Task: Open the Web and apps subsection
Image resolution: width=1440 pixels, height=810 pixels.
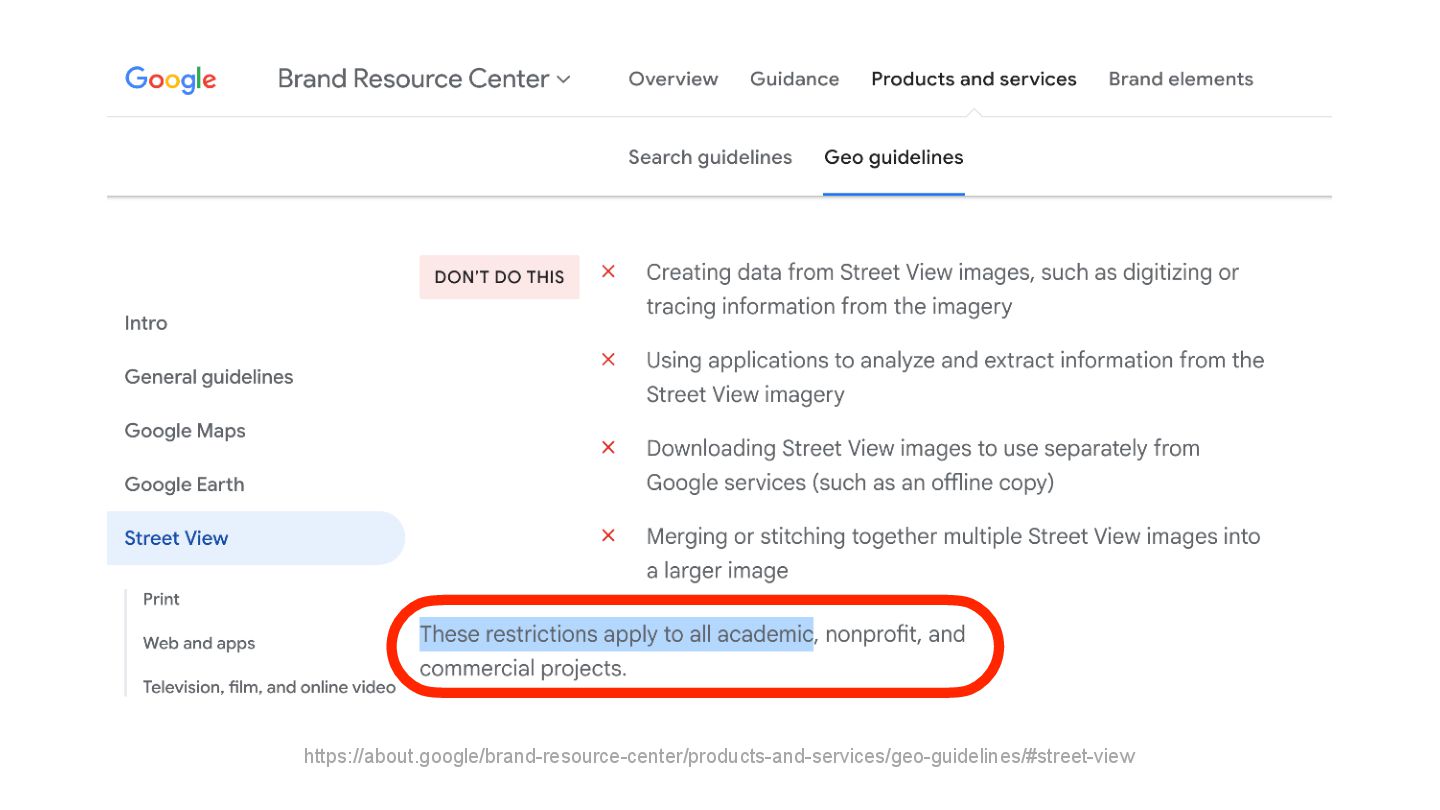Action: 199,643
